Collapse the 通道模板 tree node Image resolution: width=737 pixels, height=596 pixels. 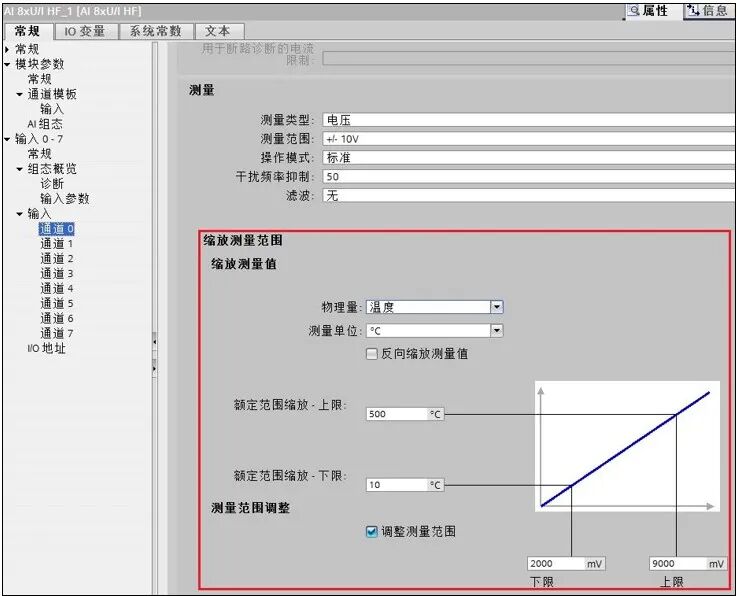19,94
